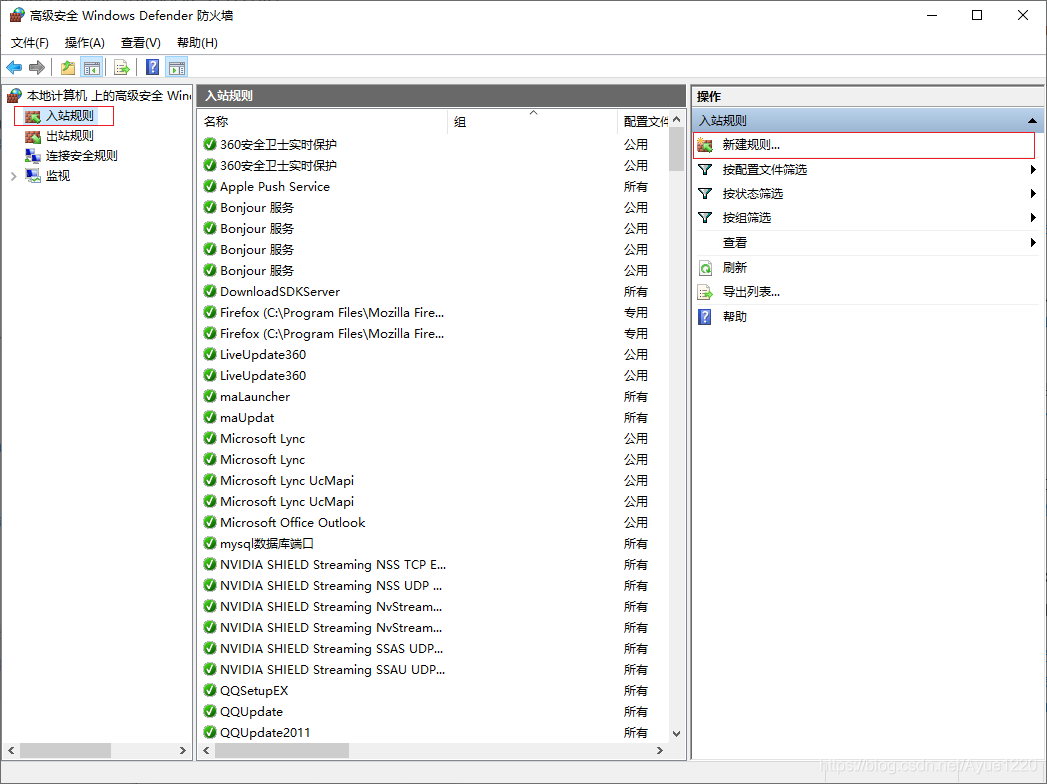Click 新建规则... in the actions pane
This screenshot has height=784, width=1047.
(x=750, y=146)
